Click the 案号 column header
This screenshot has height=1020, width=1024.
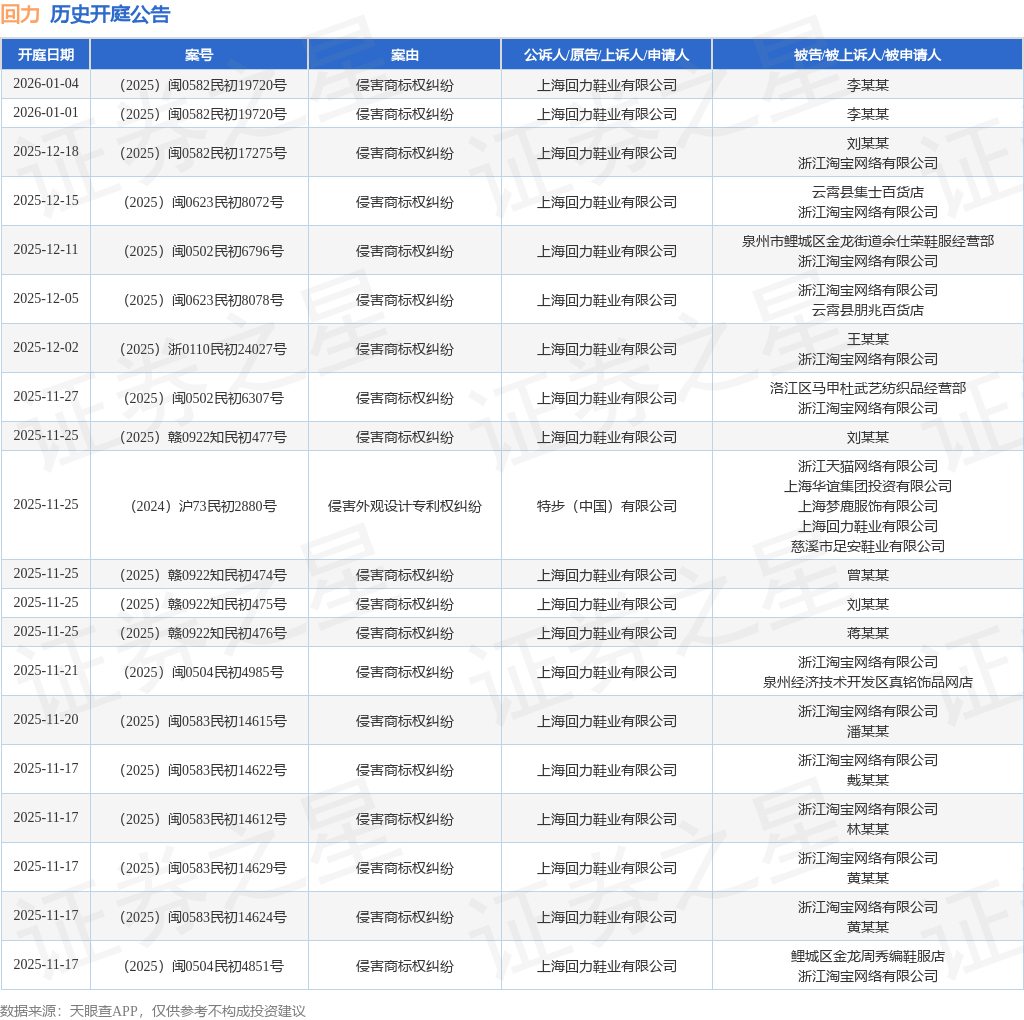[199, 55]
